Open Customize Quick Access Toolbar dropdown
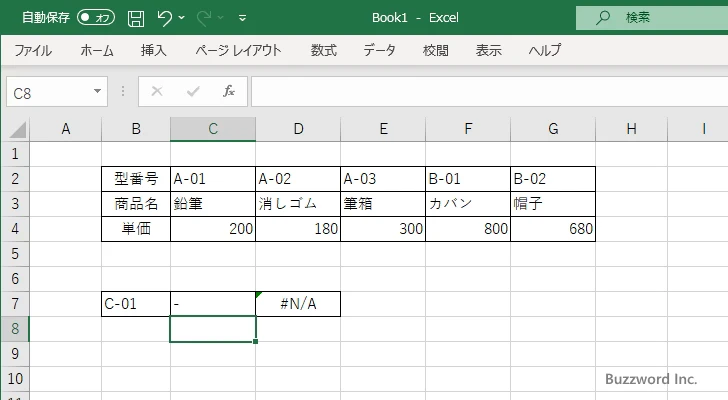This screenshot has width=728, height=400. pos(242,18)
